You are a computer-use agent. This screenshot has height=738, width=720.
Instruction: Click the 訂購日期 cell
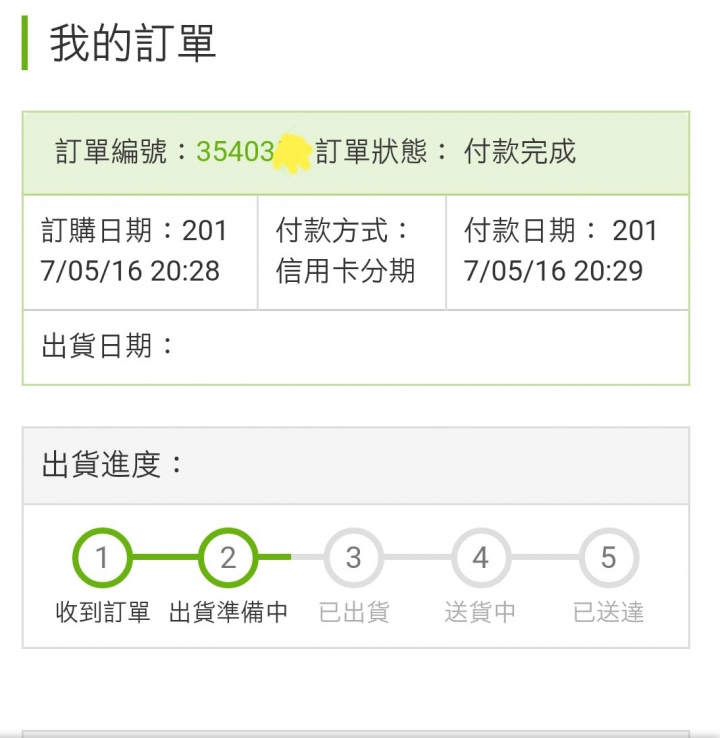(x=140, y=252)
